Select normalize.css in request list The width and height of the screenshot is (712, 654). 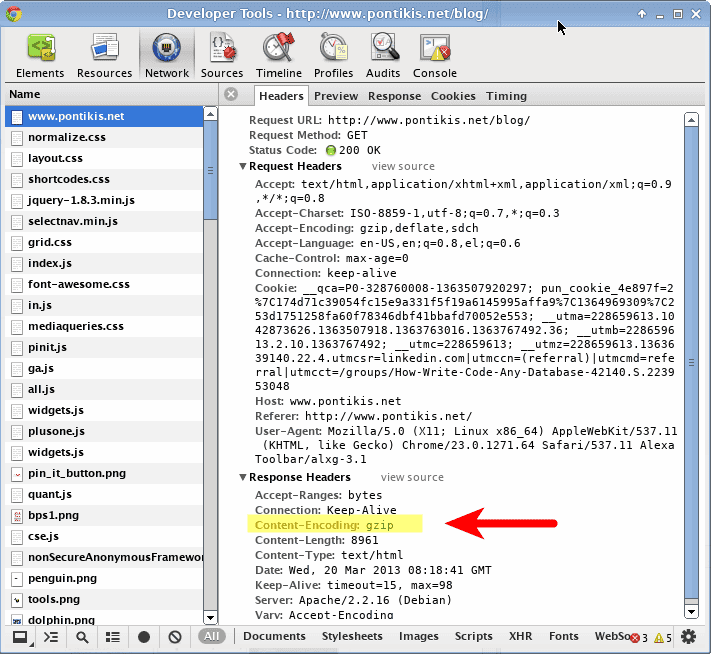pos(104,137)
